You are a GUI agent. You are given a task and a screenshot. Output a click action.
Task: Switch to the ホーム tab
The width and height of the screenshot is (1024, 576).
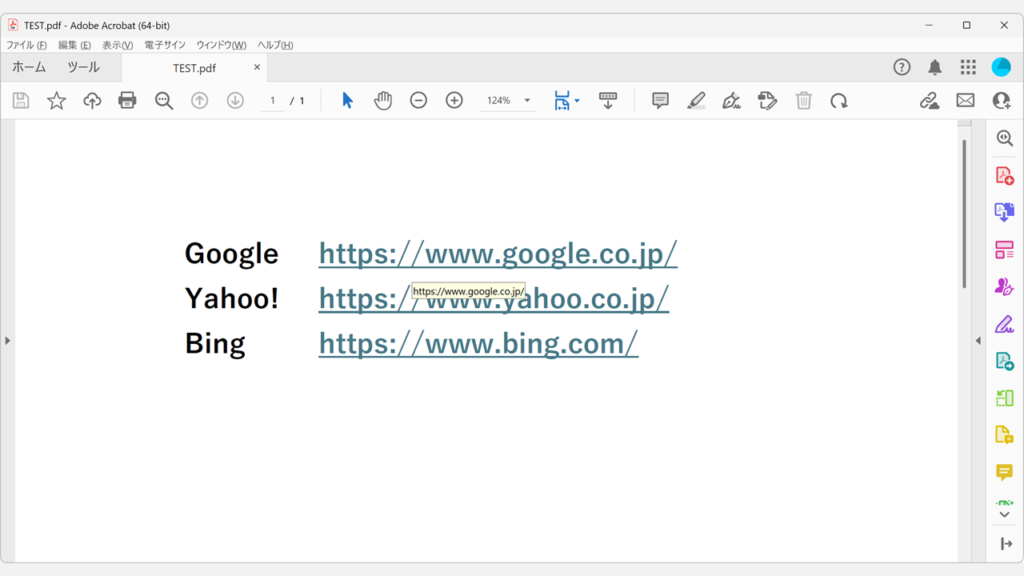[29, 67]
